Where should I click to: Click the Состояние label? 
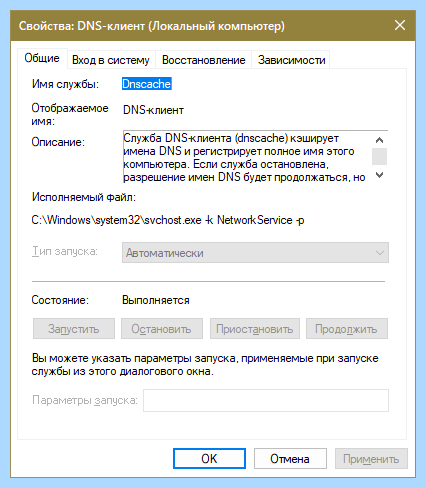pyautogui.click(x=60, y=300)
